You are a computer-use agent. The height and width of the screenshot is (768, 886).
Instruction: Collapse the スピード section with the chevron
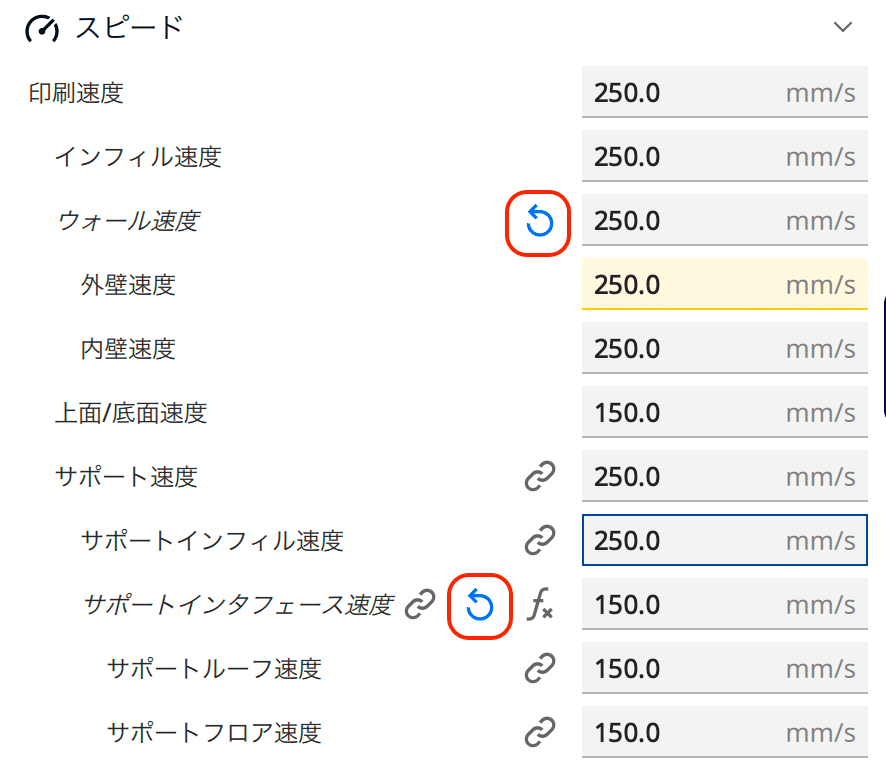pos(843,29)
